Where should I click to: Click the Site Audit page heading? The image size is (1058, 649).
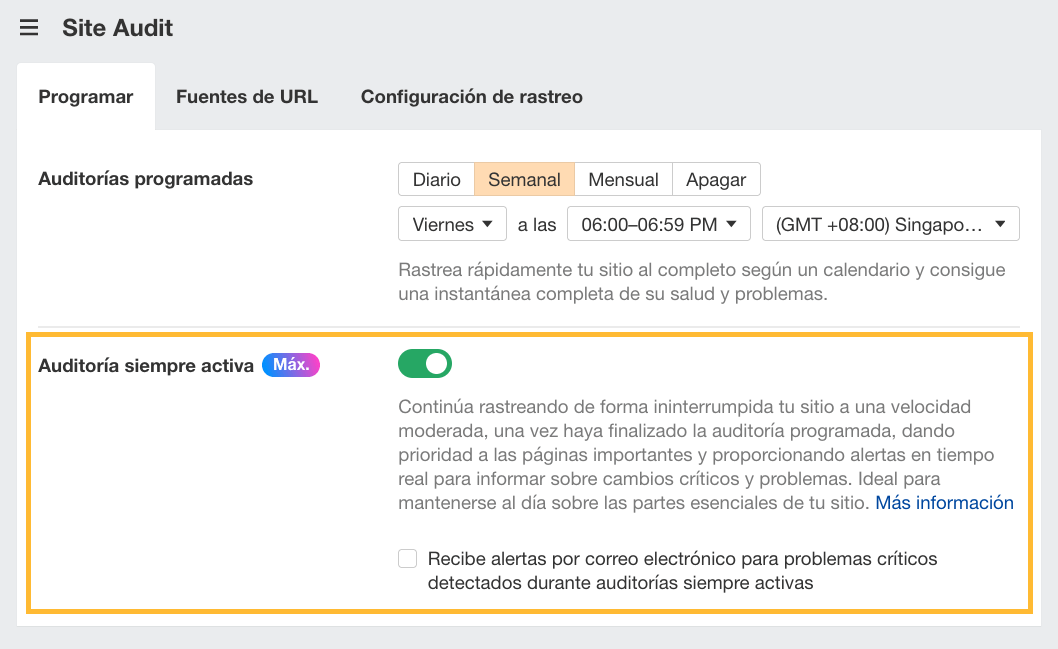(117, 27)
